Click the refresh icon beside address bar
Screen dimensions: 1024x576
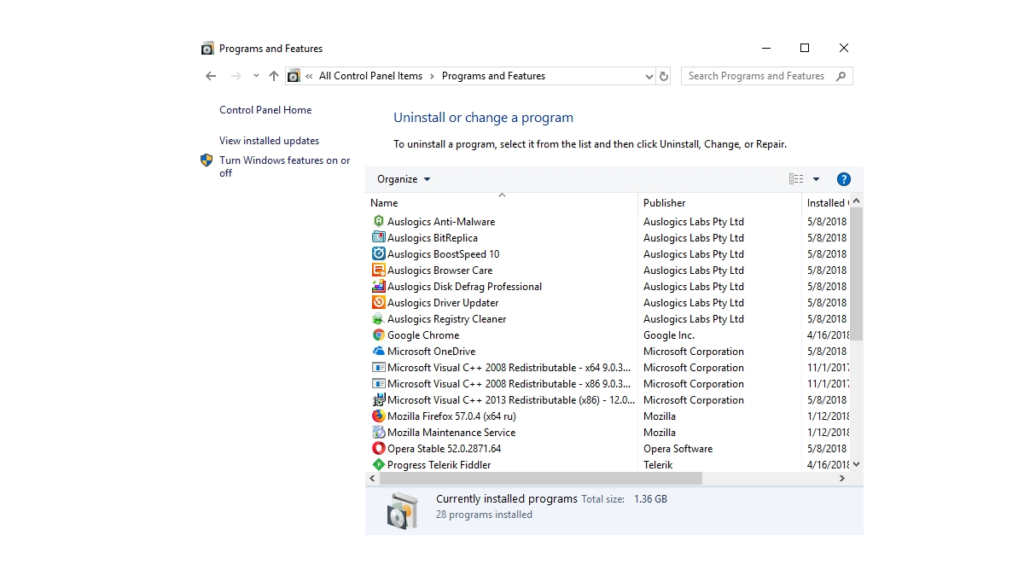tap(664, 76)
